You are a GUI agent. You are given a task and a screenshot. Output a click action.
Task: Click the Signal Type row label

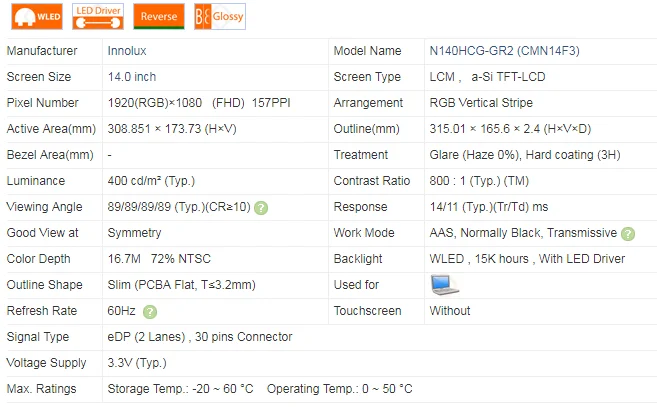(38, 337)
